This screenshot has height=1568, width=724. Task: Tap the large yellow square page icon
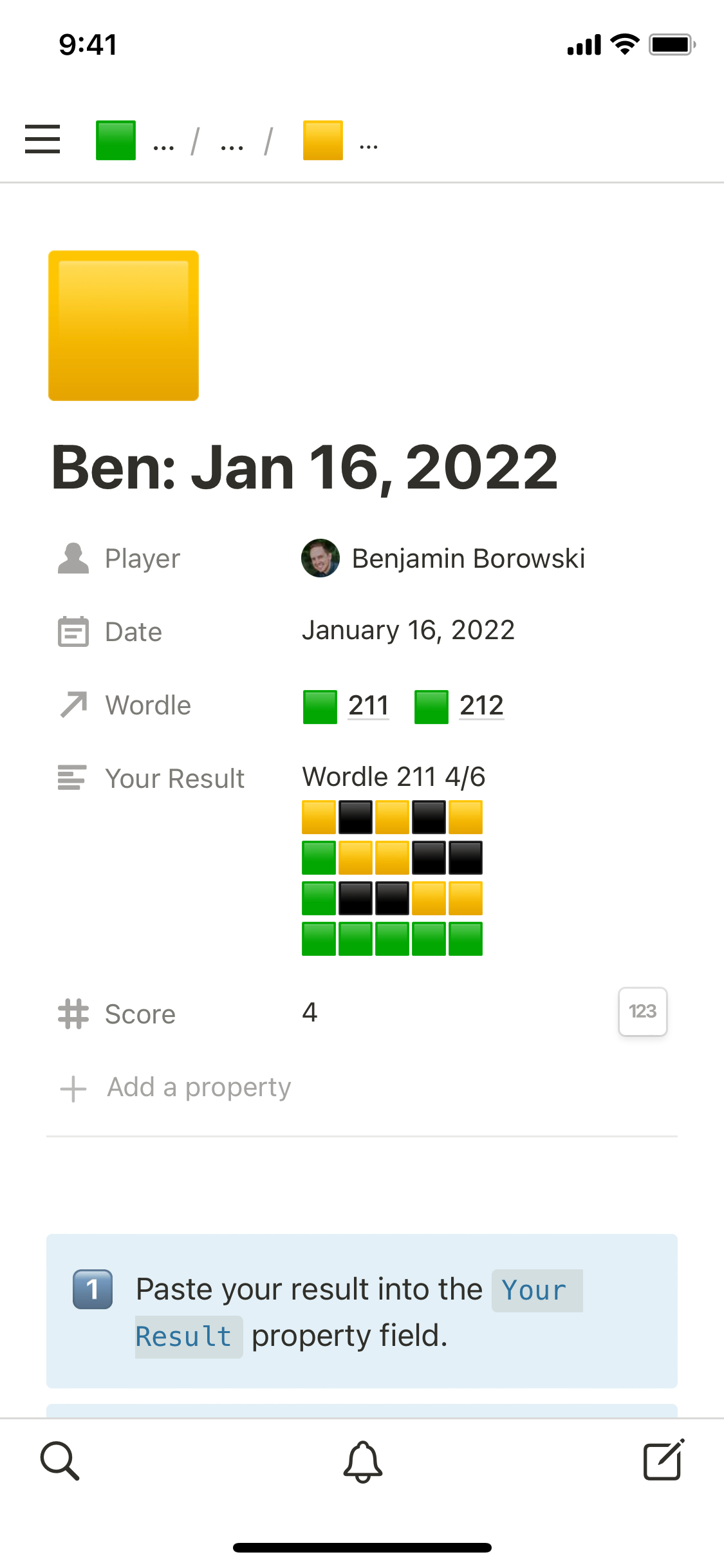pyautogui.click(x=124, y=326)
